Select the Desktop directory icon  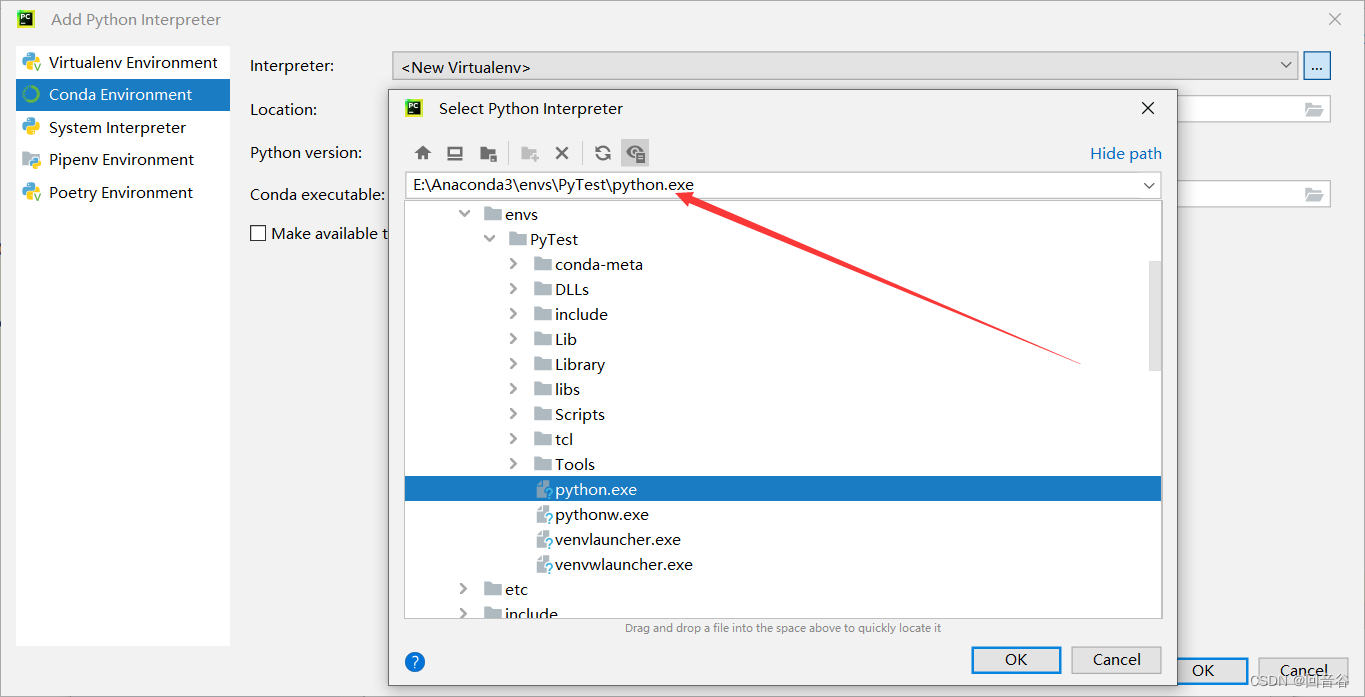[x=455, y=152]
